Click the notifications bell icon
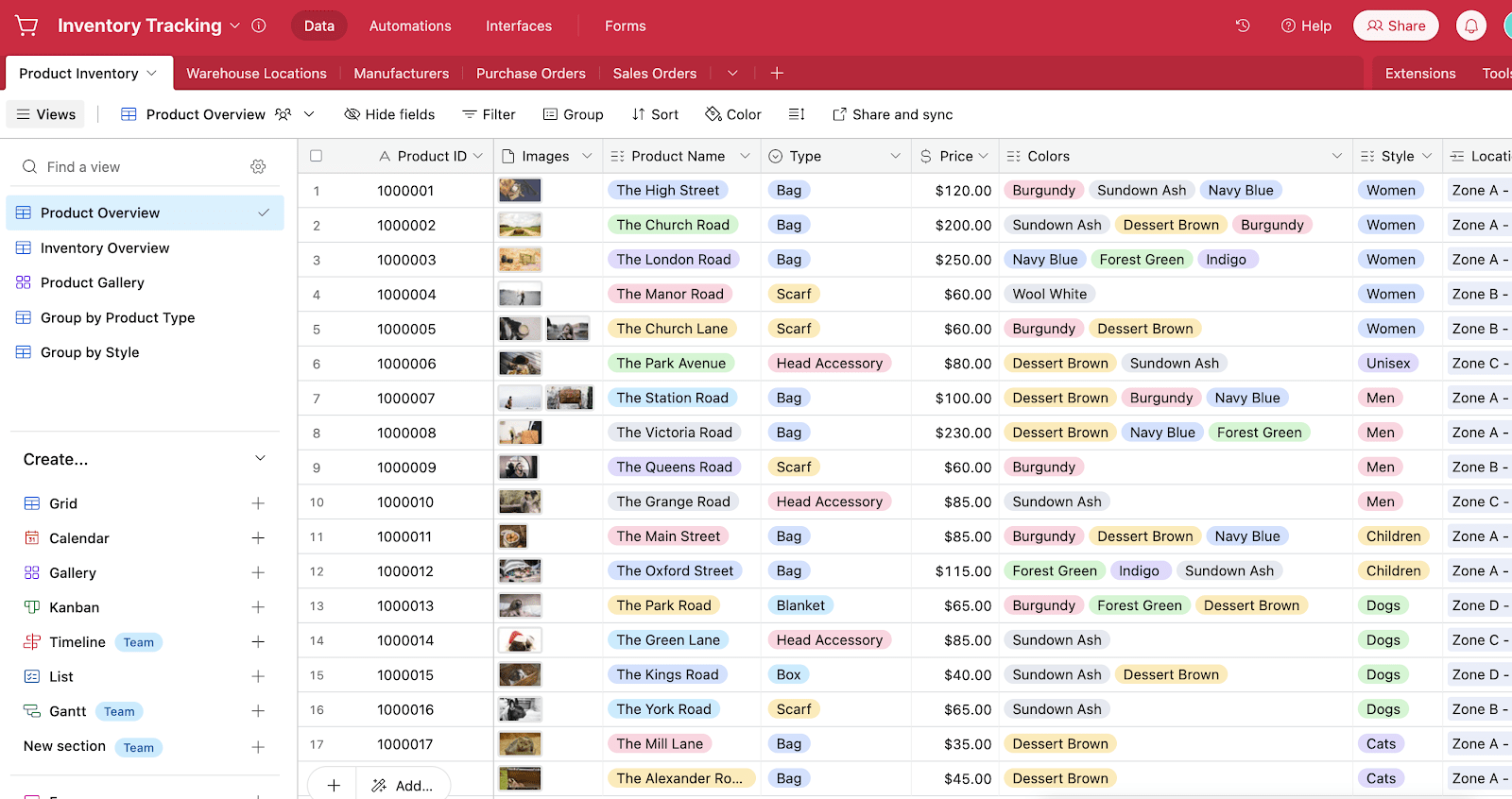1512x799 pixels. [1471, 25]
